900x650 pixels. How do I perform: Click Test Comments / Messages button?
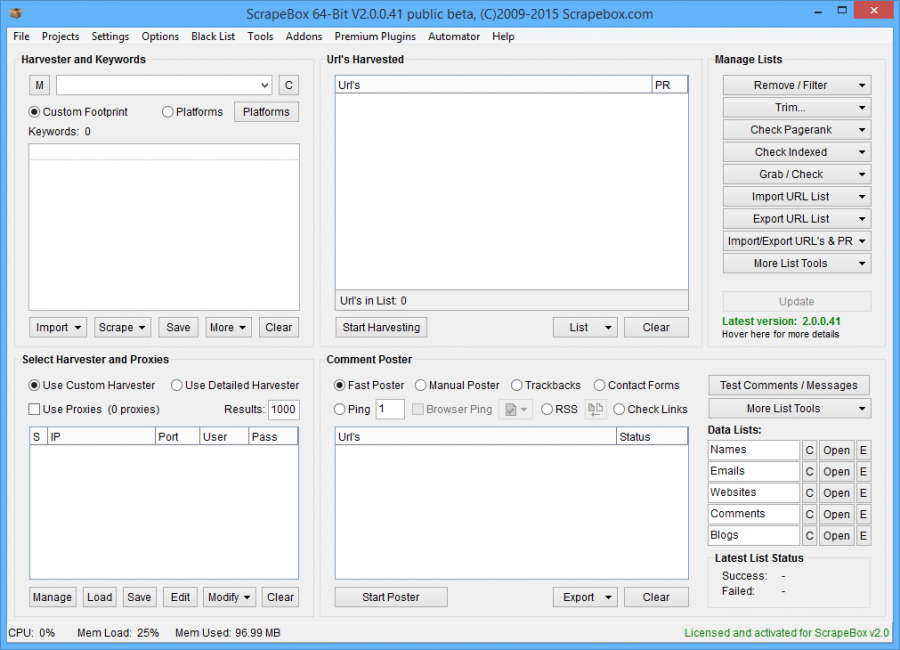pyautogui.click(x=789, y=385)
